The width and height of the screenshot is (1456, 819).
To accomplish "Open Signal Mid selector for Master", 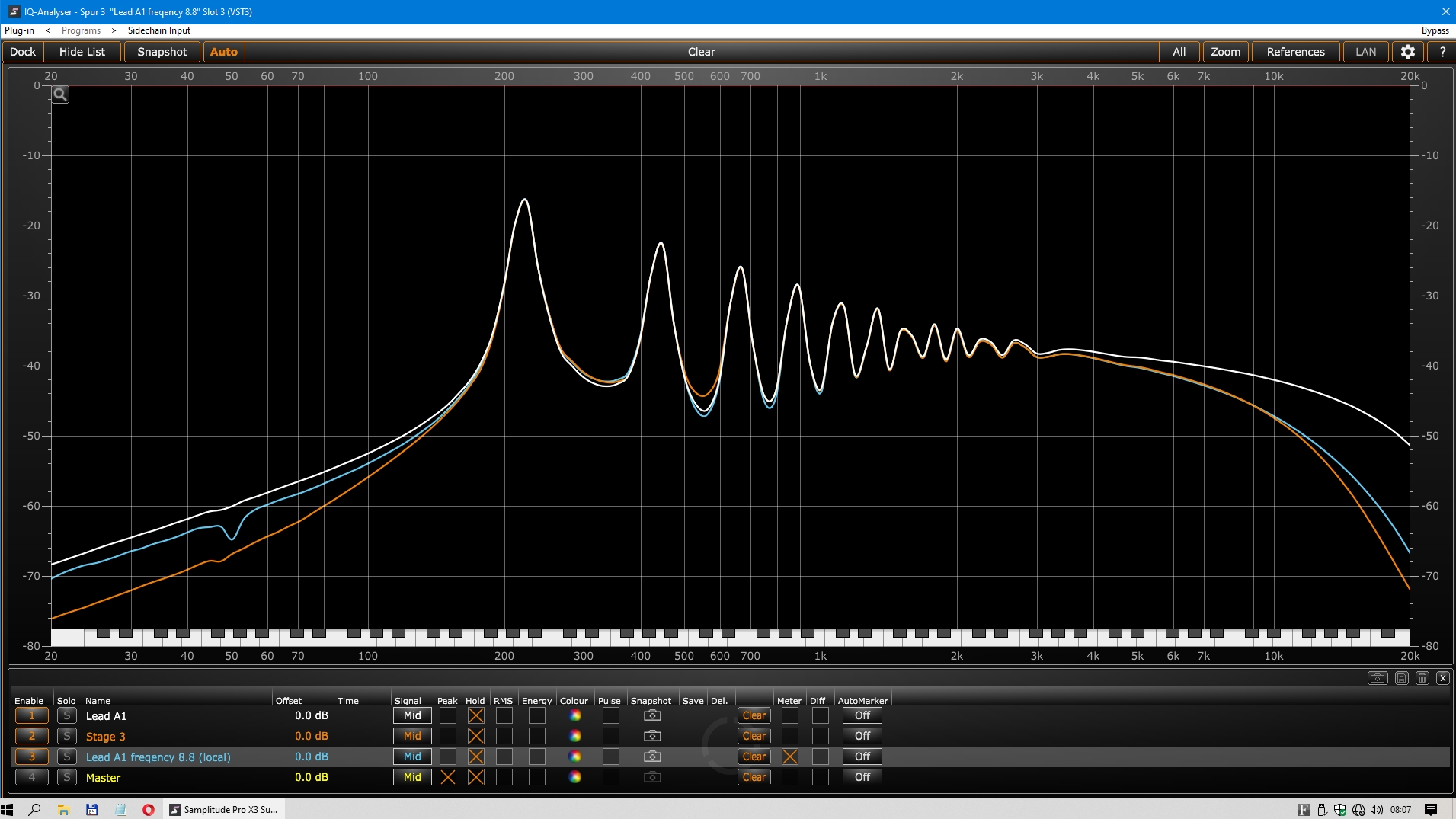I will 412,777.
